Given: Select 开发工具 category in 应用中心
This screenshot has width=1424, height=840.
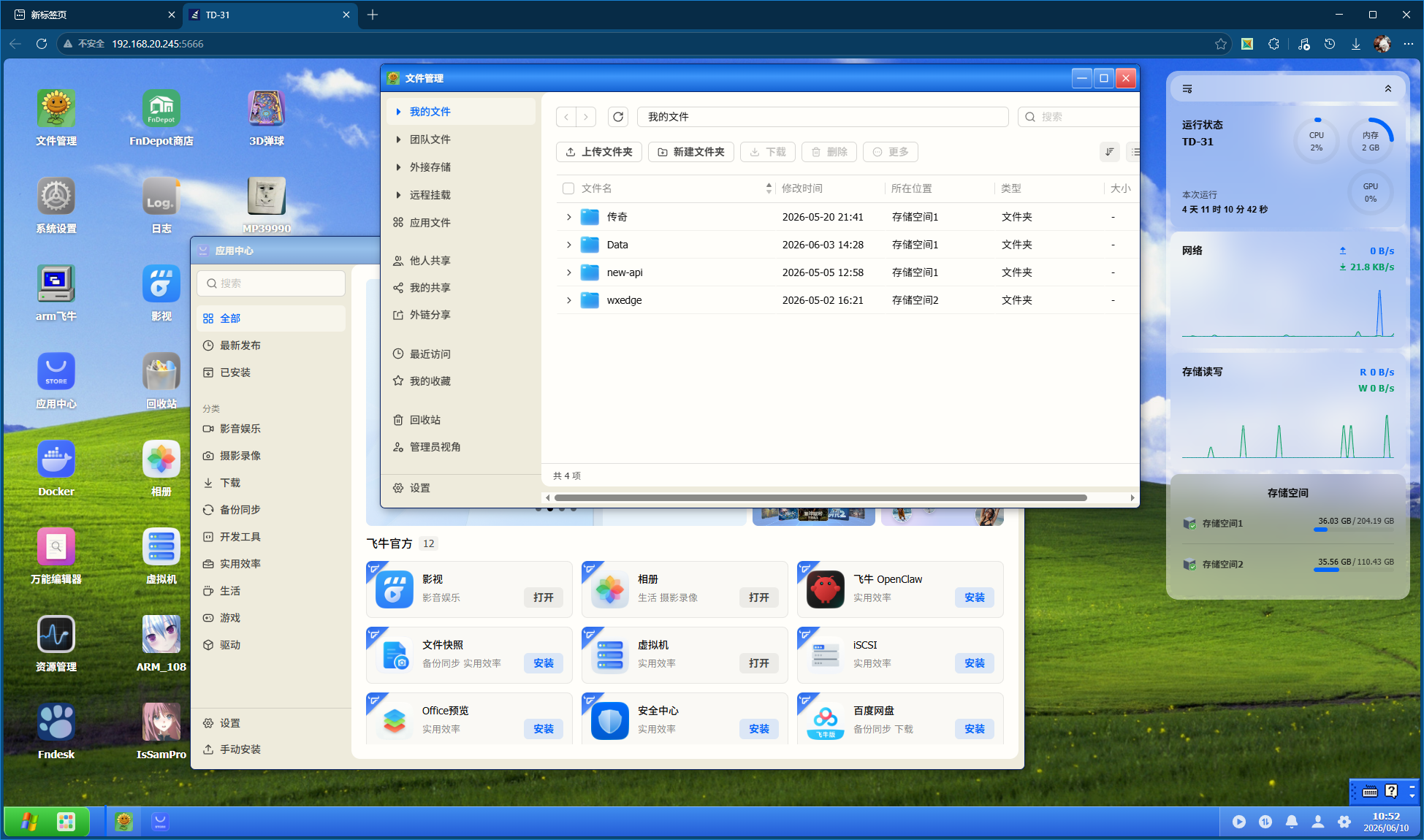Looking at the screenshot, I should tap(271, 537).
